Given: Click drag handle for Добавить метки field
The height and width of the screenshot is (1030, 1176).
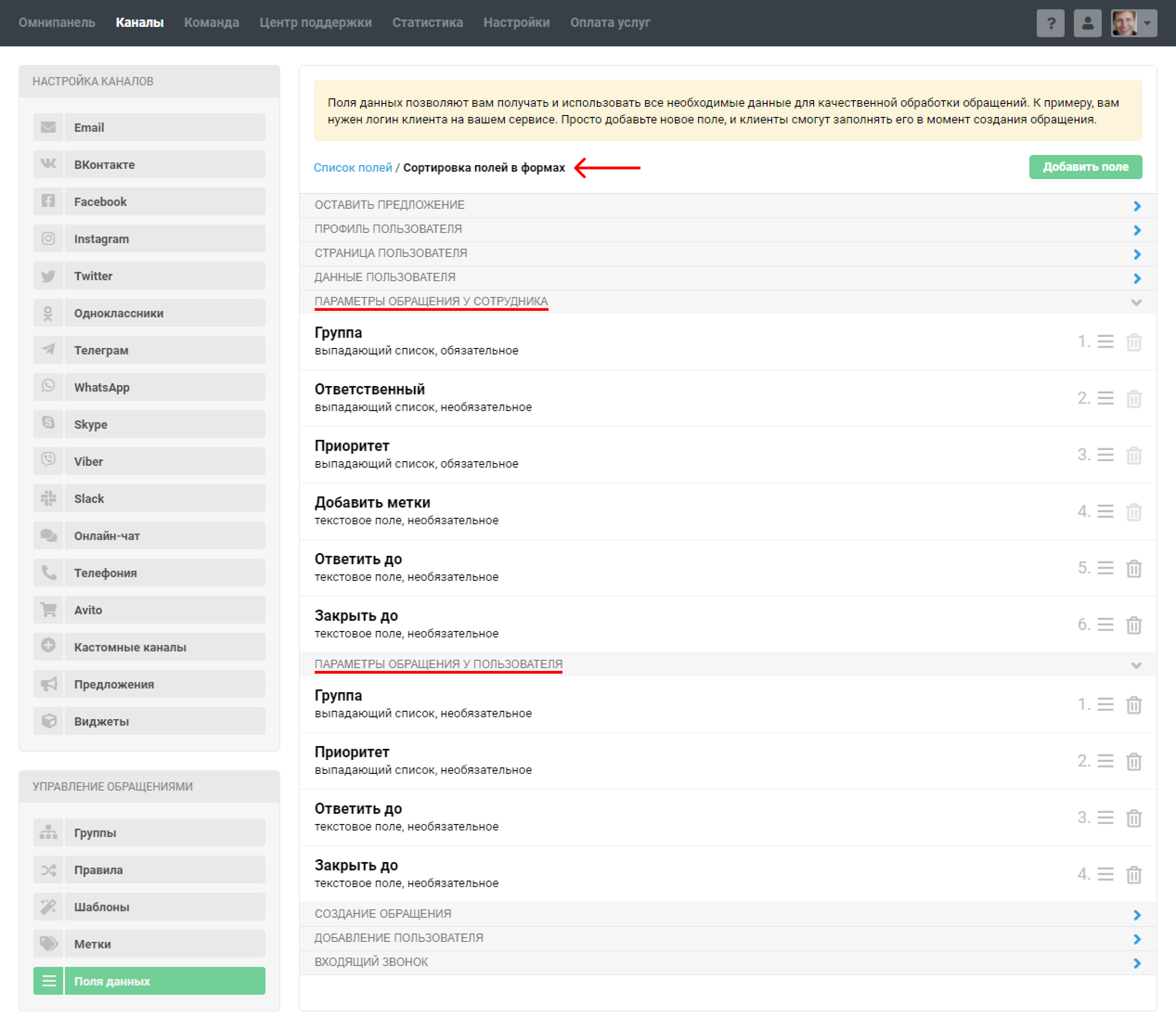Looking at the screenshot, I should [1105, 511].
